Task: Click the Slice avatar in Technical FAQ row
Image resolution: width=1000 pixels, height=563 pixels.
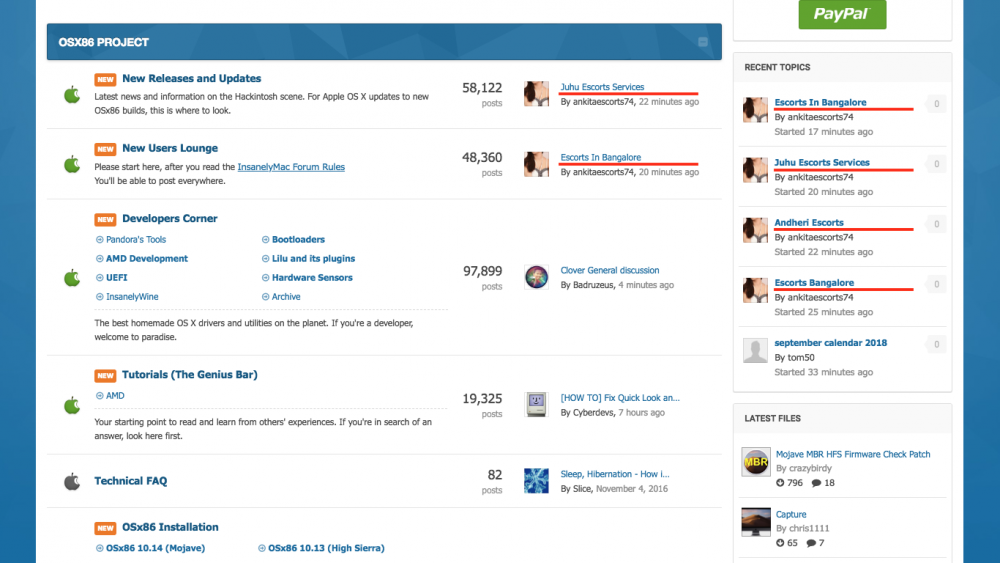Action: [x=536, y=481]
